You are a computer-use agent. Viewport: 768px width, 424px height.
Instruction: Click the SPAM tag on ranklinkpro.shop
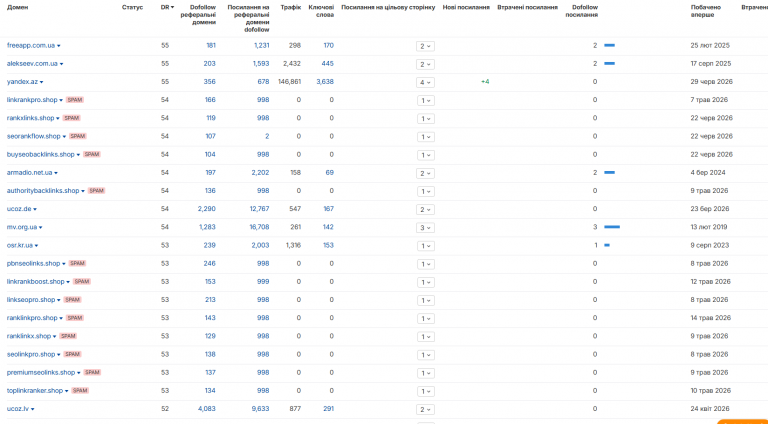tap(75, 318)
